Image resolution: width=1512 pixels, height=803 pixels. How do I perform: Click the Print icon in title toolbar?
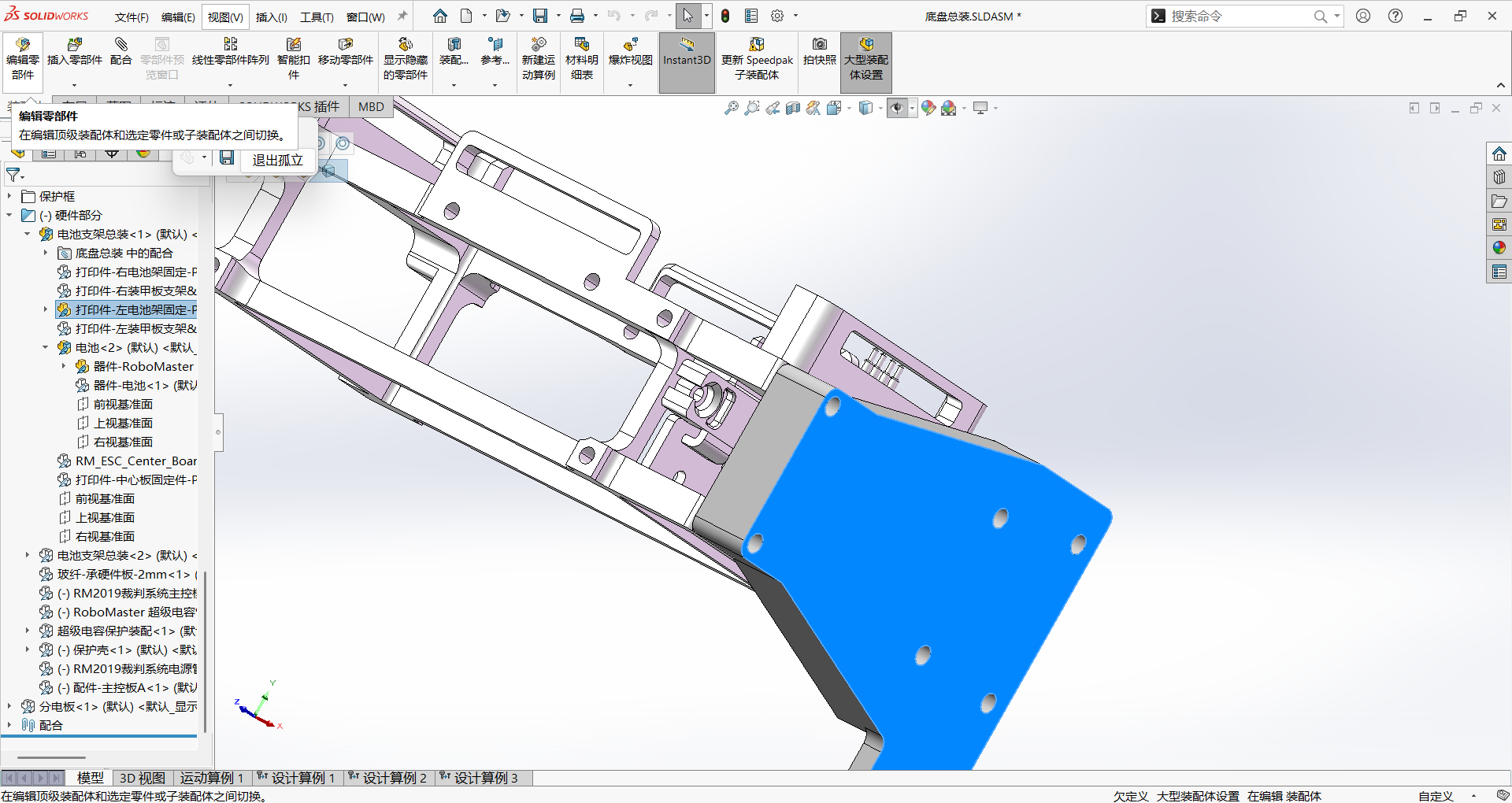point(577,16)
